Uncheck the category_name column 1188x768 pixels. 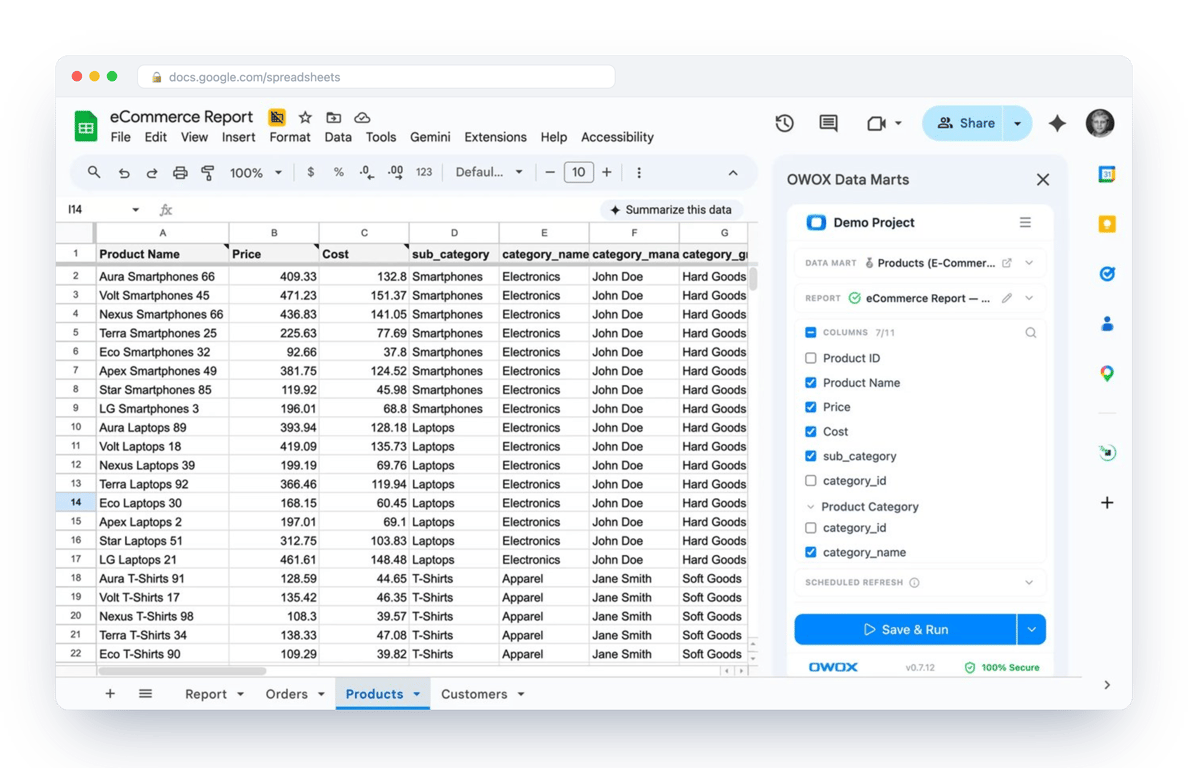(x=811, y=552)
